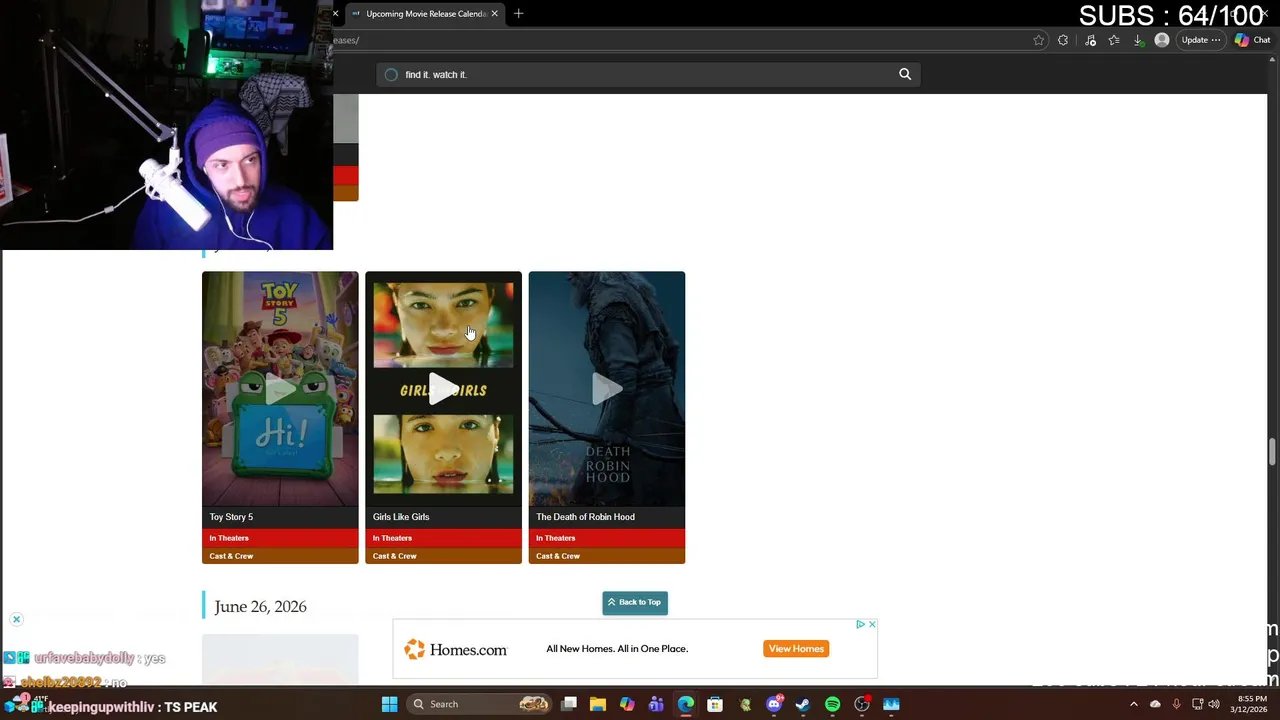Viewport: 1280px width, 720px height.
Task: Click the Back to Top button
Action: point(635,602)
